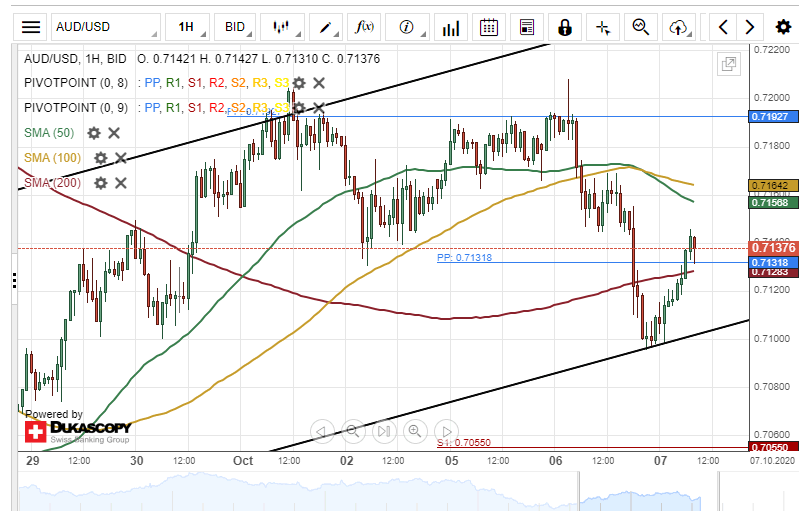Open chart settings gear in toolbar

point(783,27)
